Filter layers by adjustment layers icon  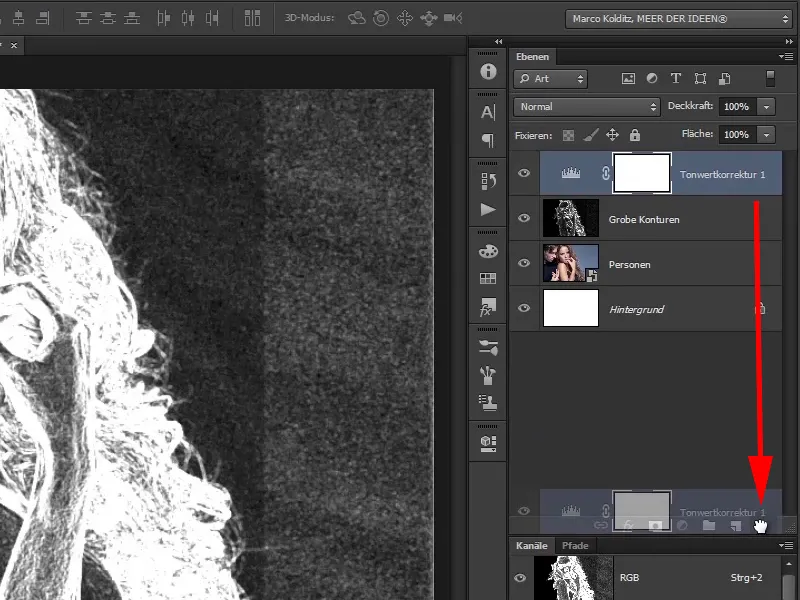click(652, 79)
